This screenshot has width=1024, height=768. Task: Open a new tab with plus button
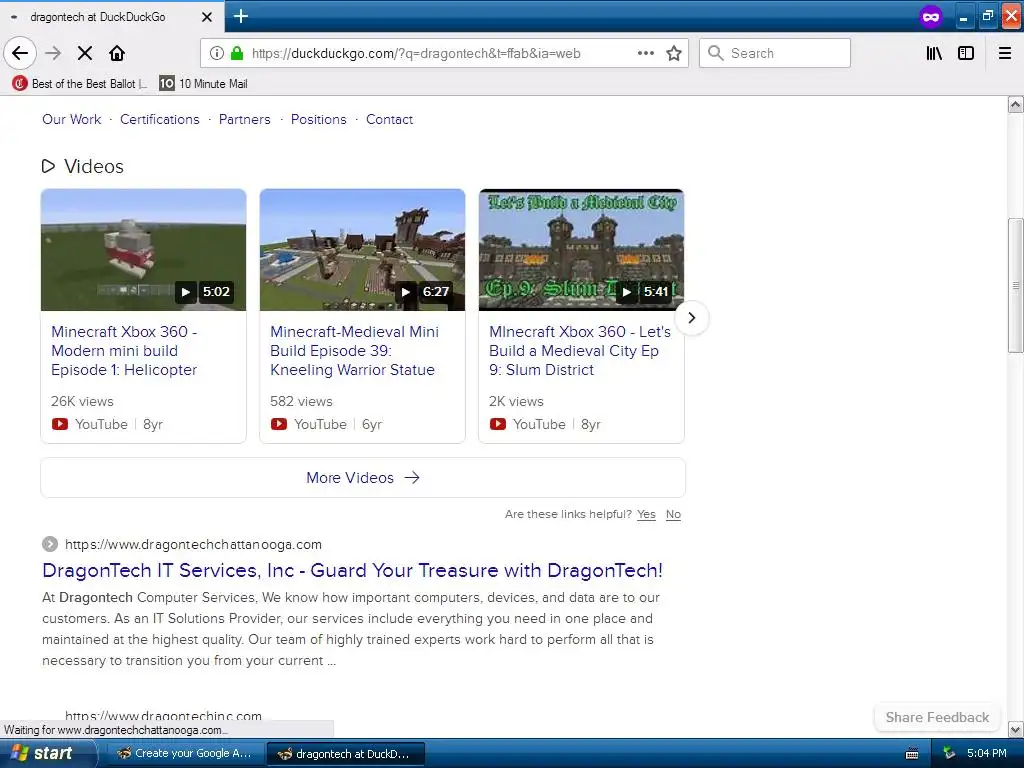pos(241,16)
